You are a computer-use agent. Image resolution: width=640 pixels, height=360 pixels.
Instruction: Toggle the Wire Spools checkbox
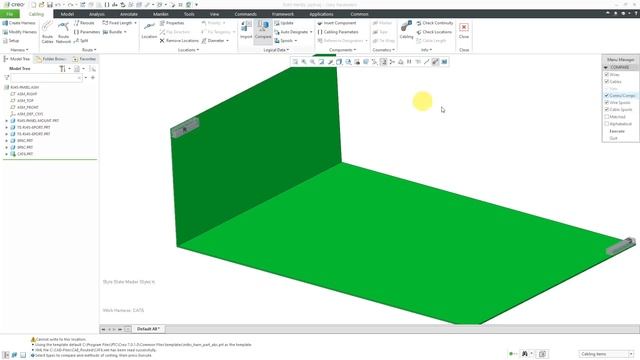(607, 102)
